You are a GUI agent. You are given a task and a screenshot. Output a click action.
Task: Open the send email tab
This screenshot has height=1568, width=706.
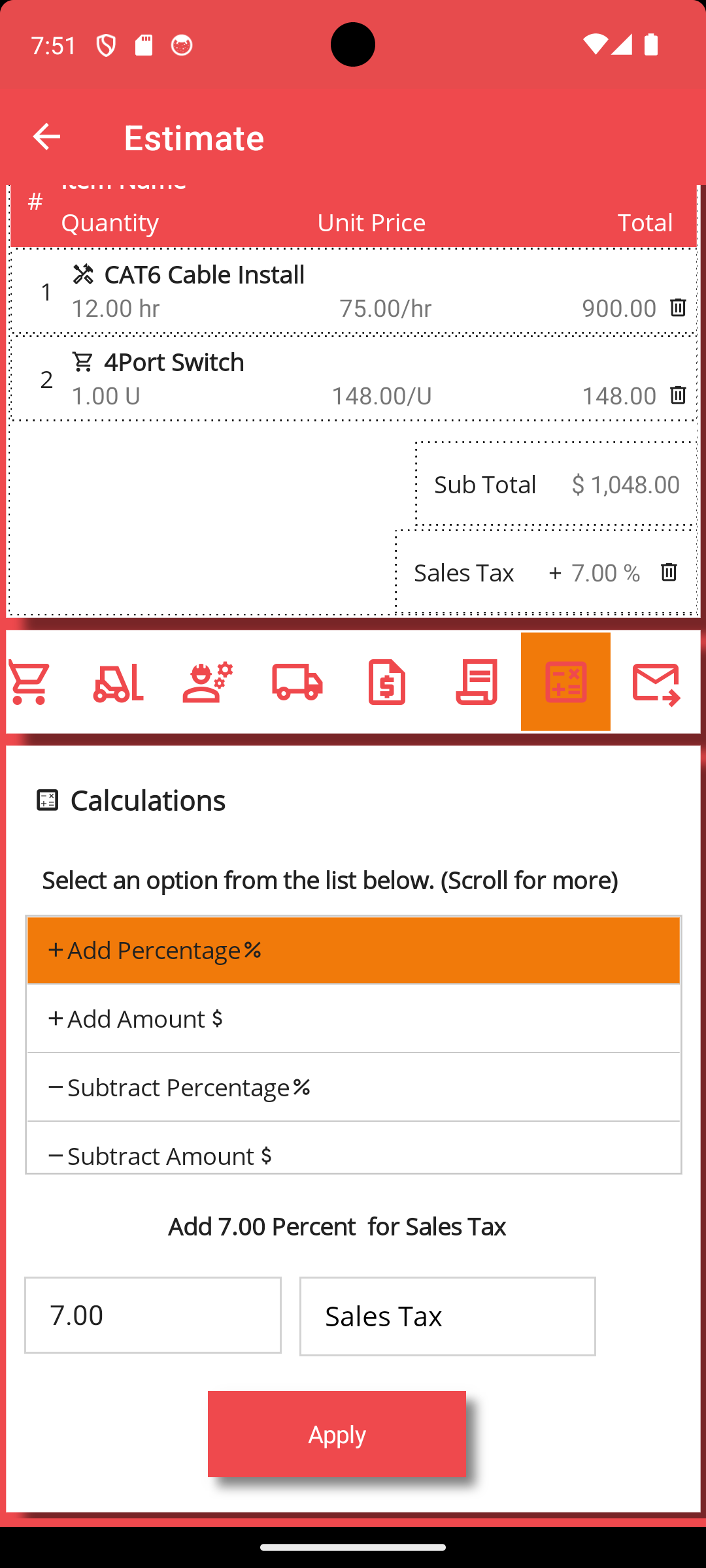tap(656, 682)
